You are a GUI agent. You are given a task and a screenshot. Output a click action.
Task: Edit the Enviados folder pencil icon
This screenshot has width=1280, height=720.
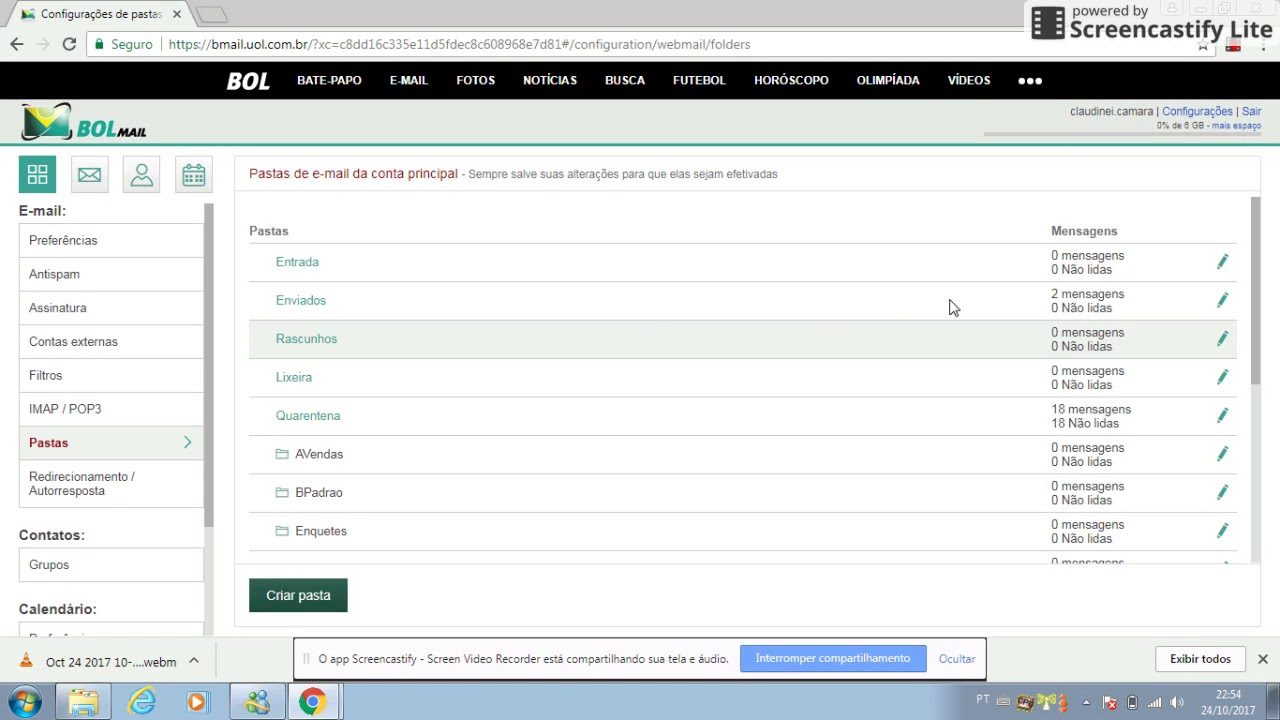click(x=1222, y=300)
